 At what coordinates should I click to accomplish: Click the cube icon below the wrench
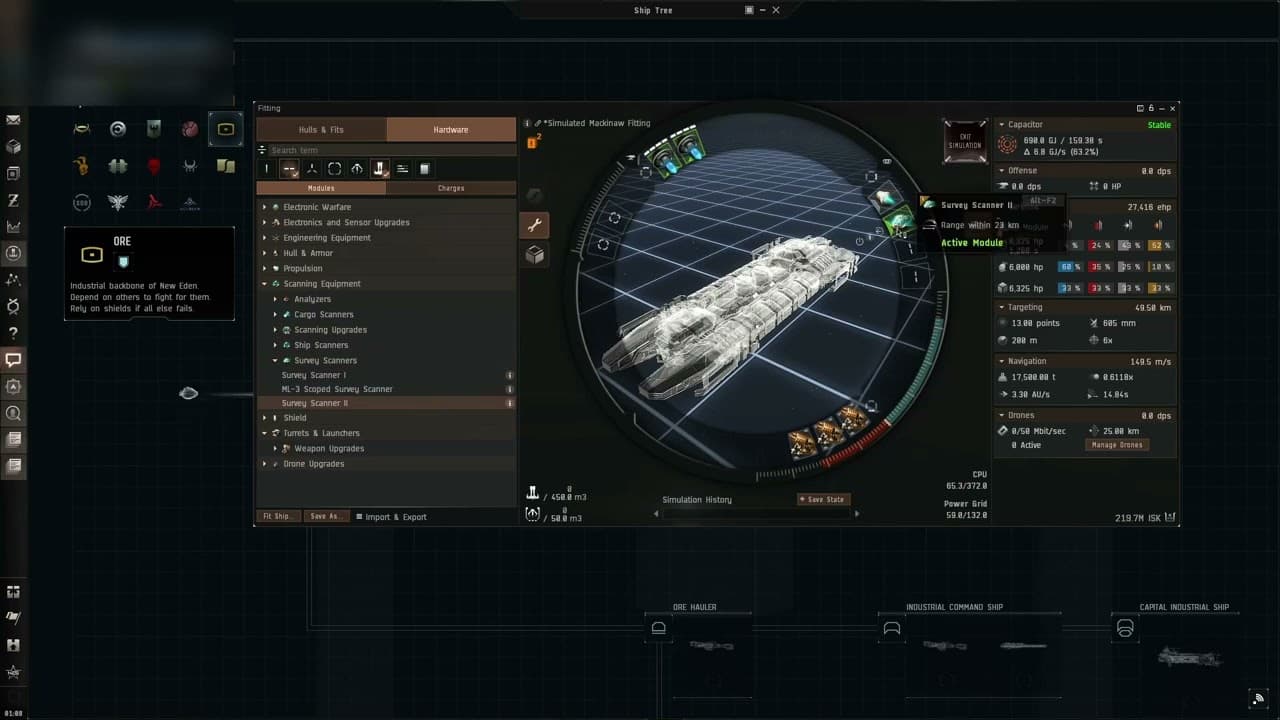[535, 255]
